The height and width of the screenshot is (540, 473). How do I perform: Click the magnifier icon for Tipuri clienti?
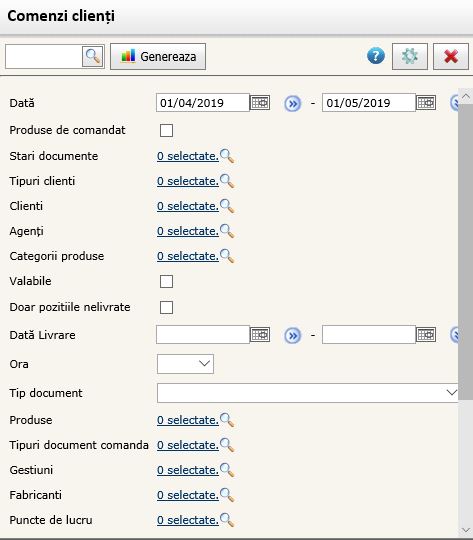click(x=227, y=181)
